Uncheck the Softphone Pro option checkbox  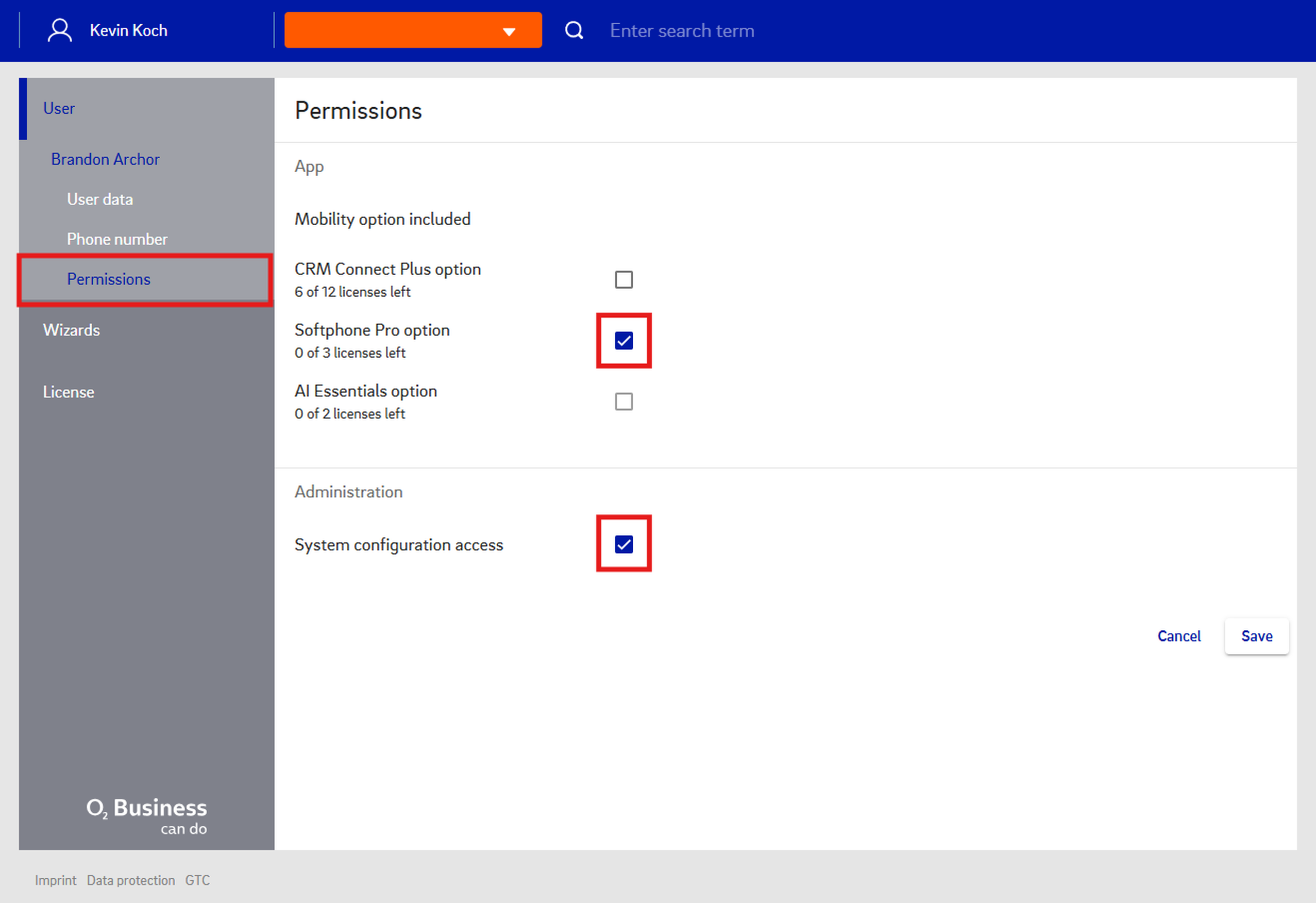click(623, 341)
